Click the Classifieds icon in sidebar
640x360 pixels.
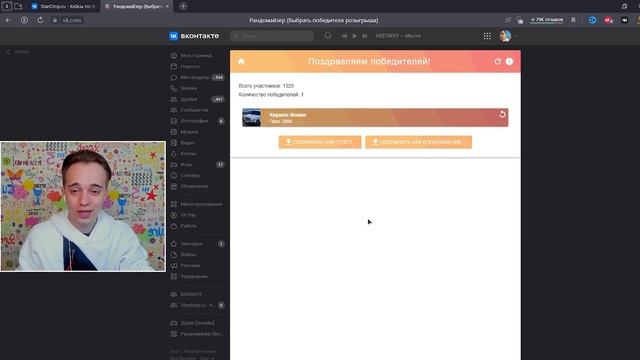[174, 186]
